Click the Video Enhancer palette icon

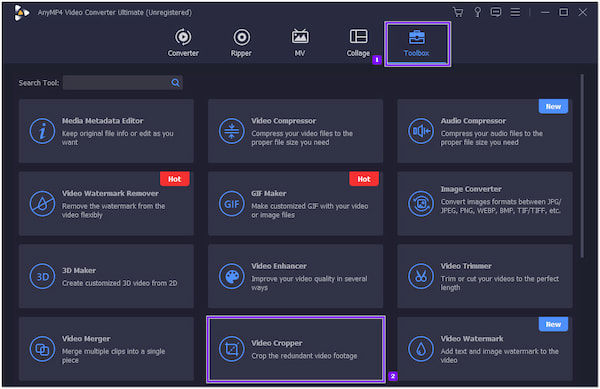point(232,276)
